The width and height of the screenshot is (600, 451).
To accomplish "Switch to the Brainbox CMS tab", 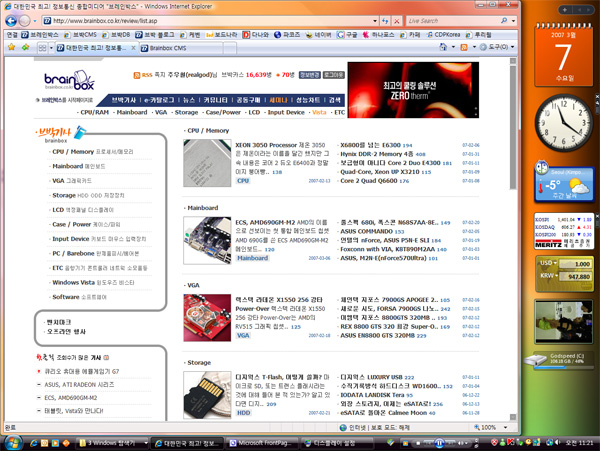I will click(x=181, y=48).
